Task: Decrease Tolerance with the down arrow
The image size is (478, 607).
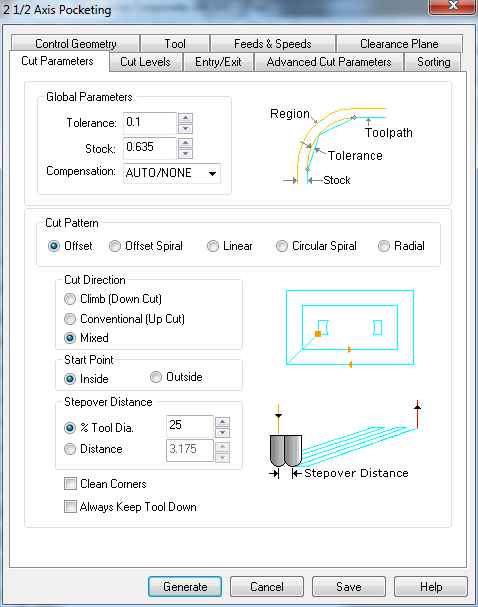Action: [185, 129]
